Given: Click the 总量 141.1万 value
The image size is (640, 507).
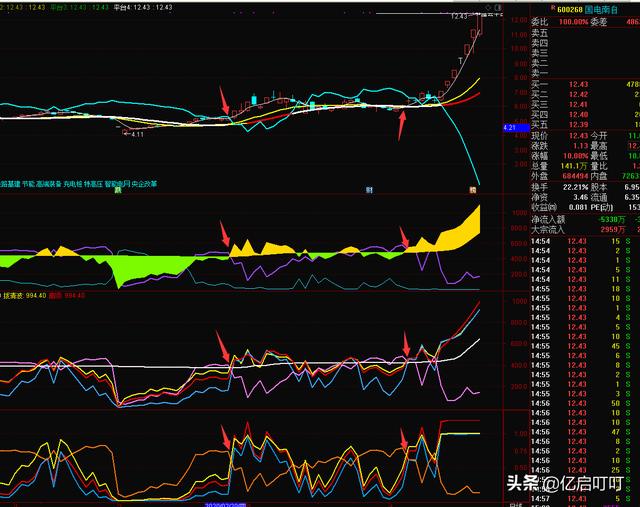Looking at the screenshot, I should point(575,166).
